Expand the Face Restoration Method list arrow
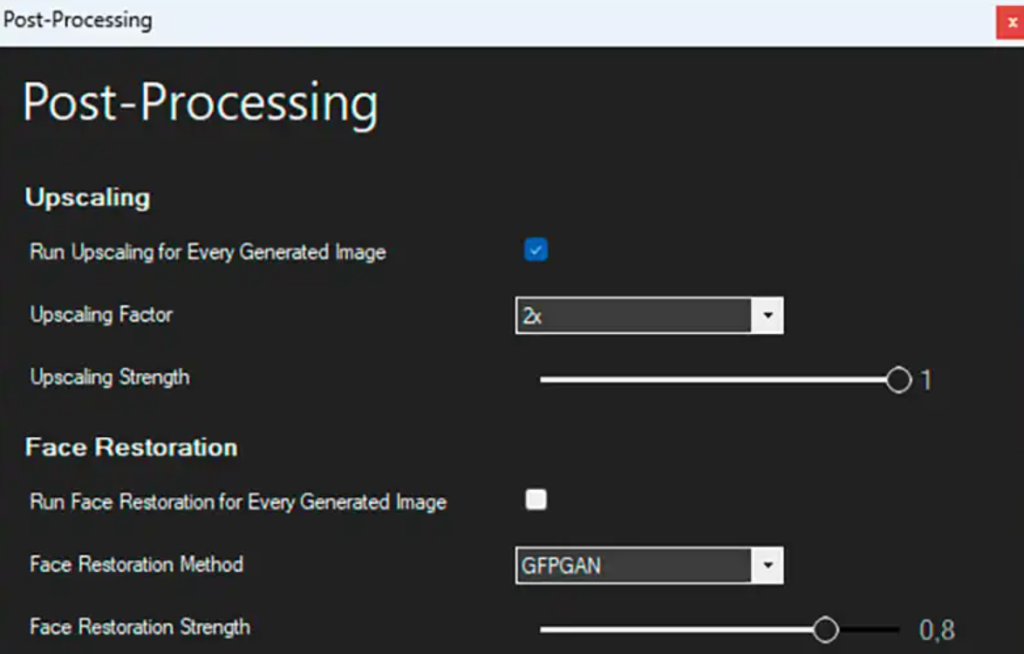Image resolution: width=1024 pixels, height=654 pixels. (x=768, y=565)
